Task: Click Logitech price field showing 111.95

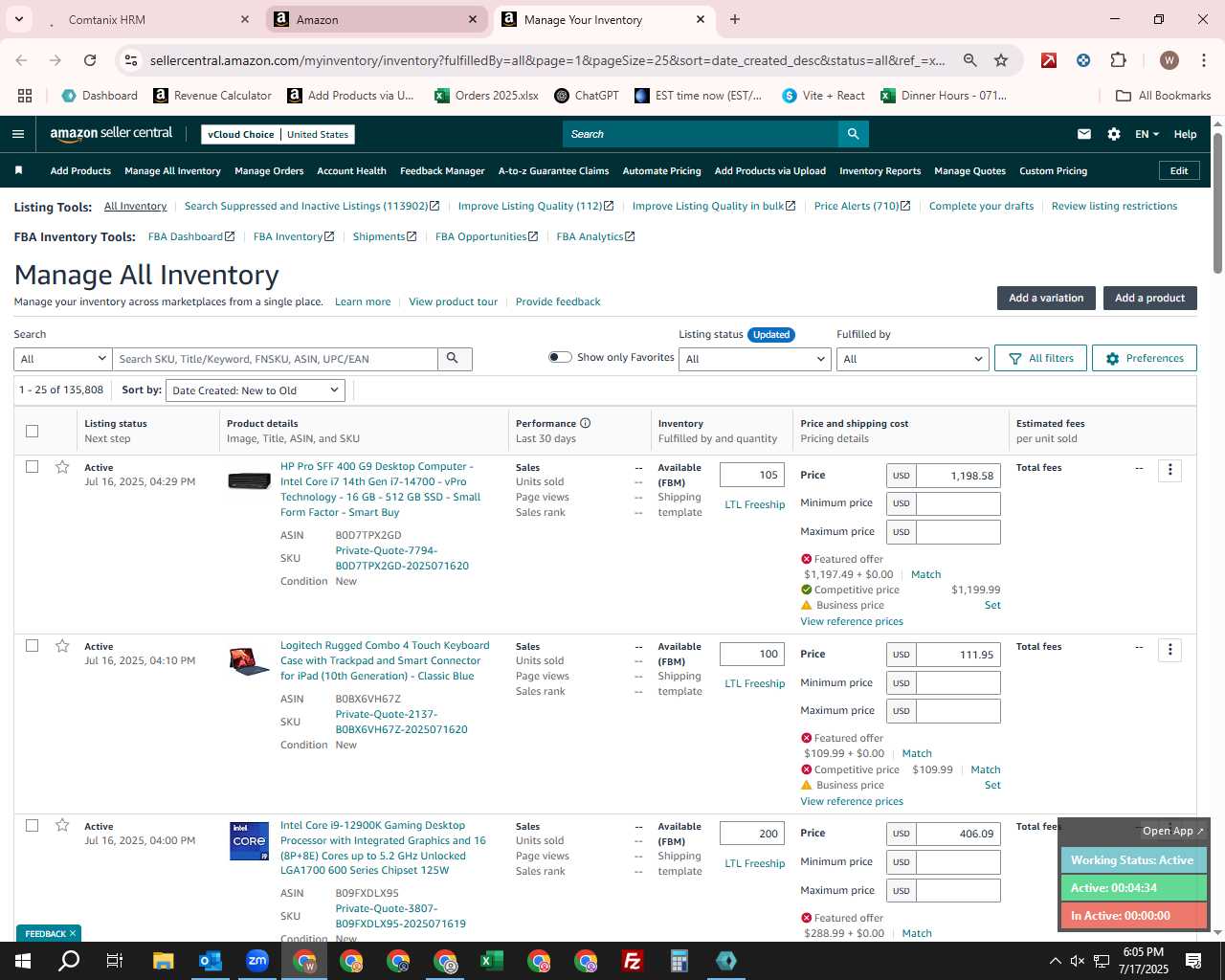Action: tap(958, 655)
